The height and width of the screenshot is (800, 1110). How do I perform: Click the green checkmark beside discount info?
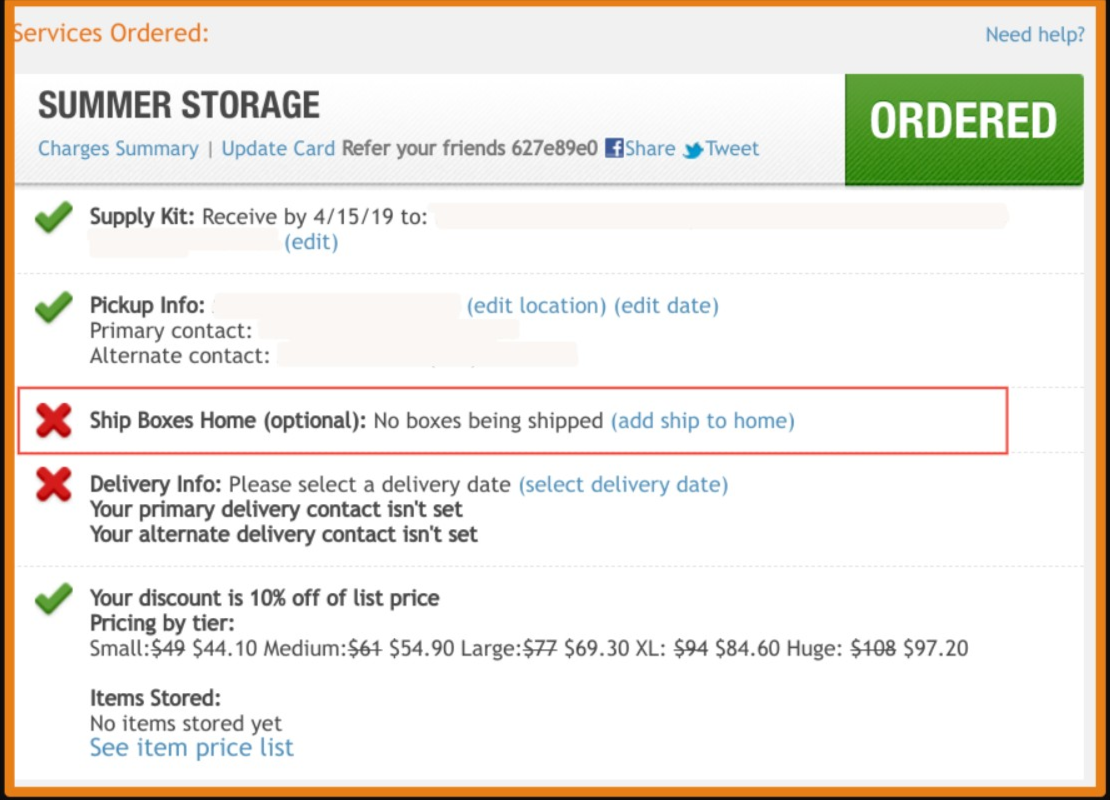54,599
